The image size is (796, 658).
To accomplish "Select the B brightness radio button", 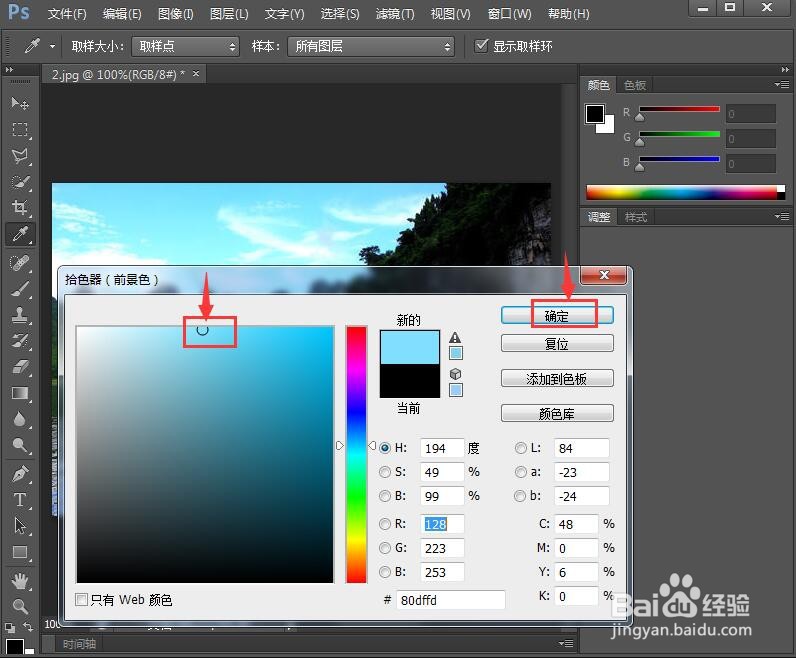I will [x=385, y=496].
